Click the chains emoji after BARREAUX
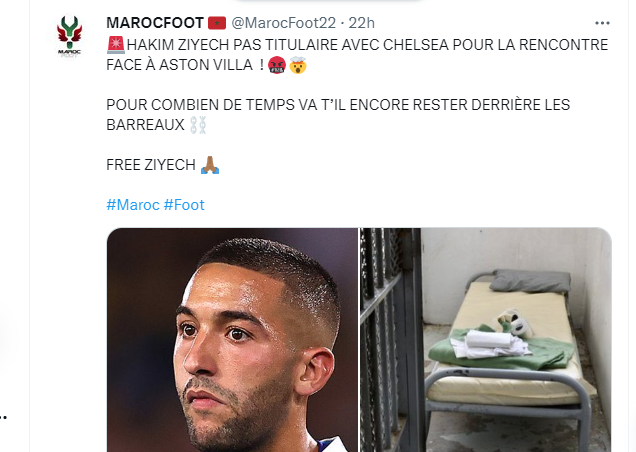This screenshot has width=636, height=452. pos(198,125)
